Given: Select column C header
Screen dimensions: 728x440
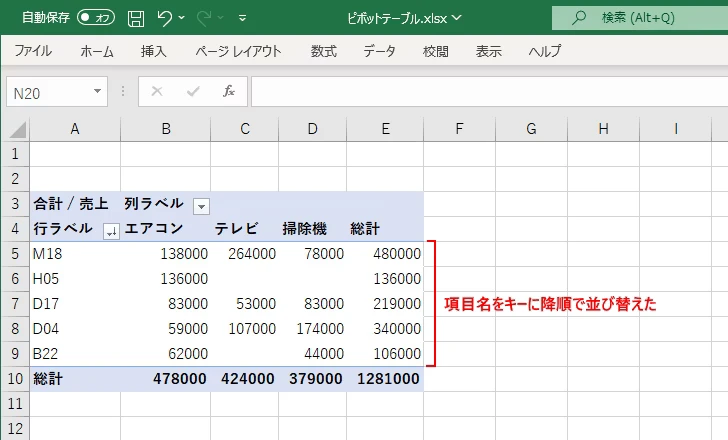Looking at the screenshot, I should point(245,129).
